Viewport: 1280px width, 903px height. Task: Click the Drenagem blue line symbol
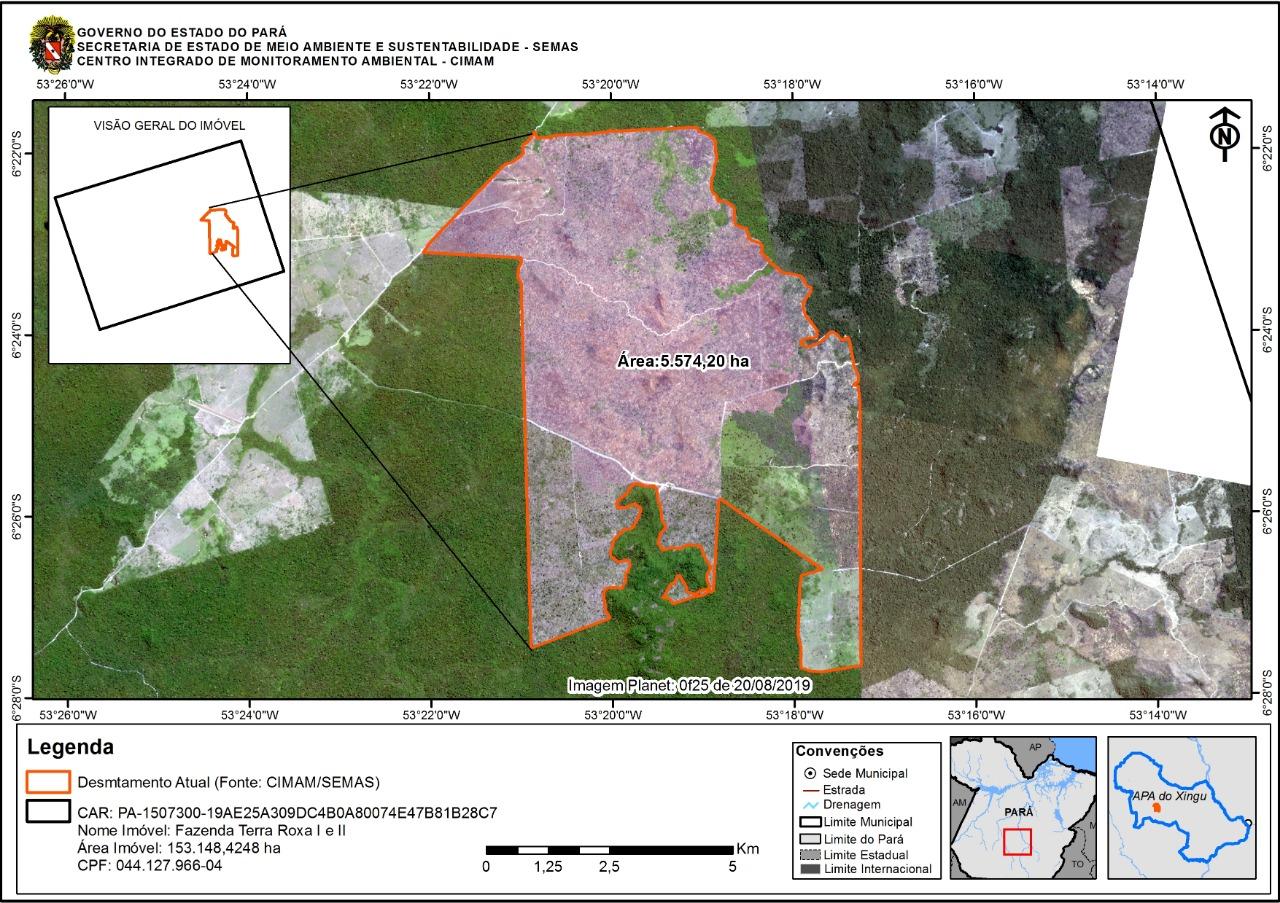[809, 805]
